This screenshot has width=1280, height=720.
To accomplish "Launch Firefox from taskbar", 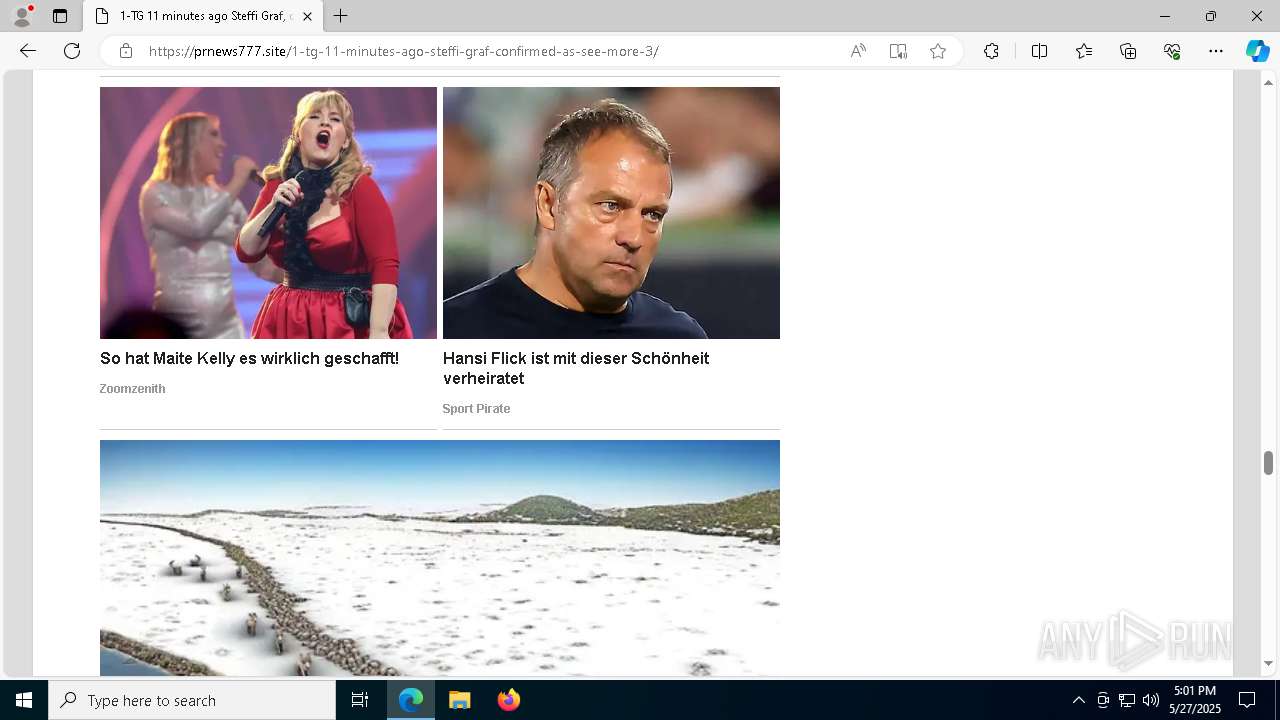I will [508, 700].
